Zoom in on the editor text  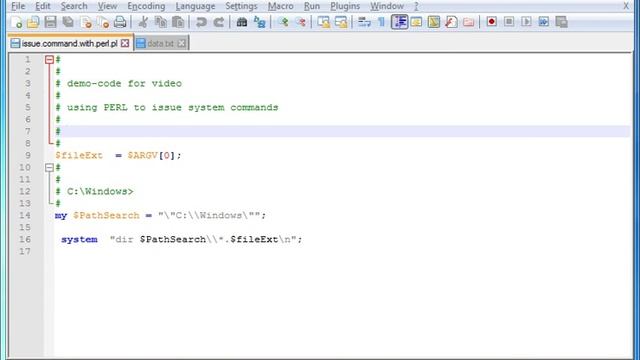[283, 22]
